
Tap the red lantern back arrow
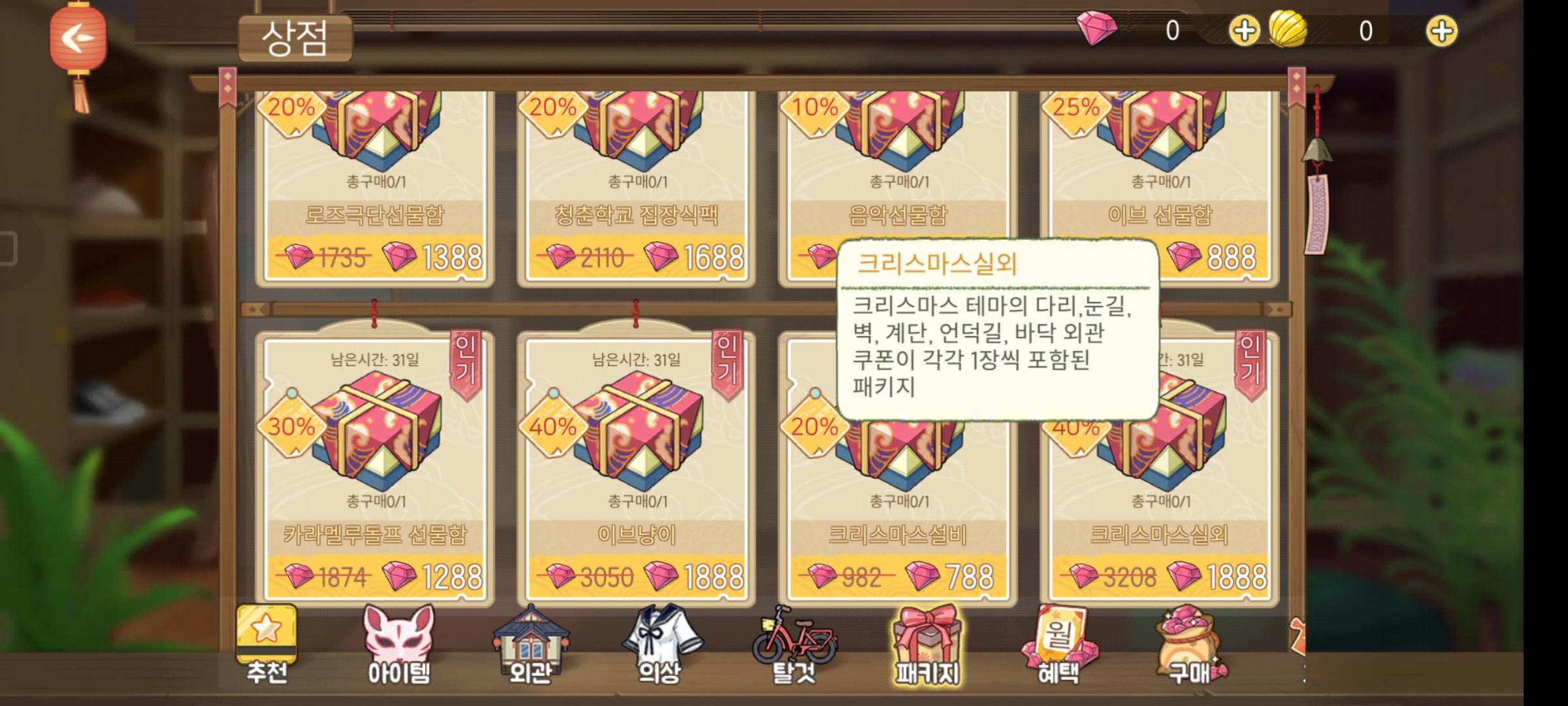(78, 38)
